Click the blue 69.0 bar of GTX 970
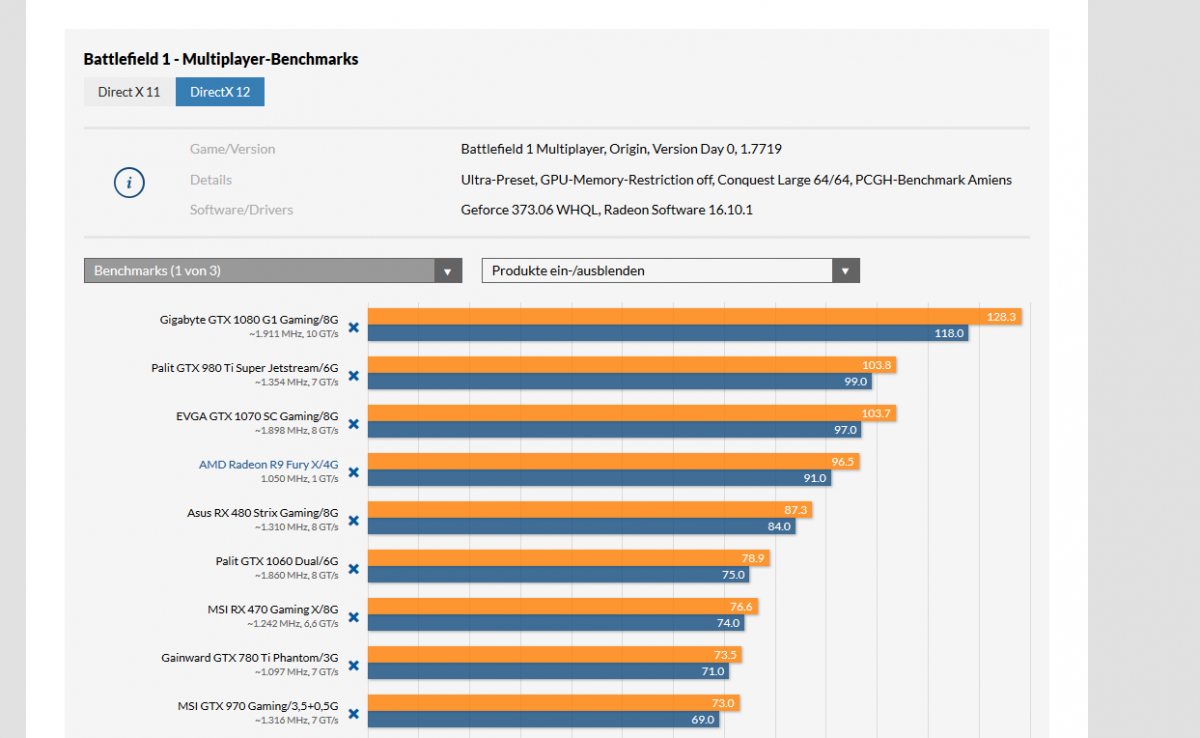Image resolution: width=1200 pixels, height=738 pixels. click(x=544, y=720)
